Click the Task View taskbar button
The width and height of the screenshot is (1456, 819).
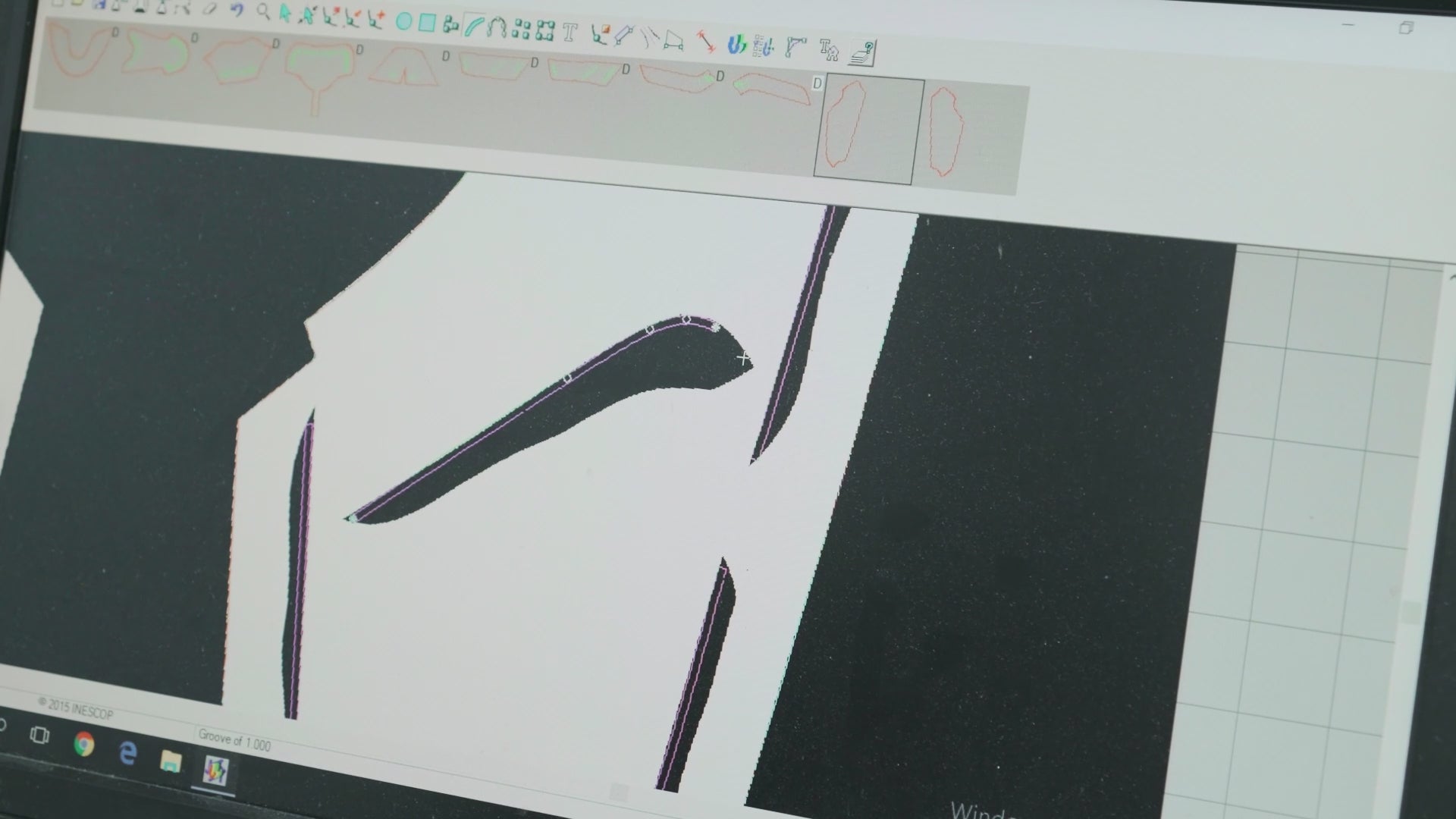coord(39,735)
